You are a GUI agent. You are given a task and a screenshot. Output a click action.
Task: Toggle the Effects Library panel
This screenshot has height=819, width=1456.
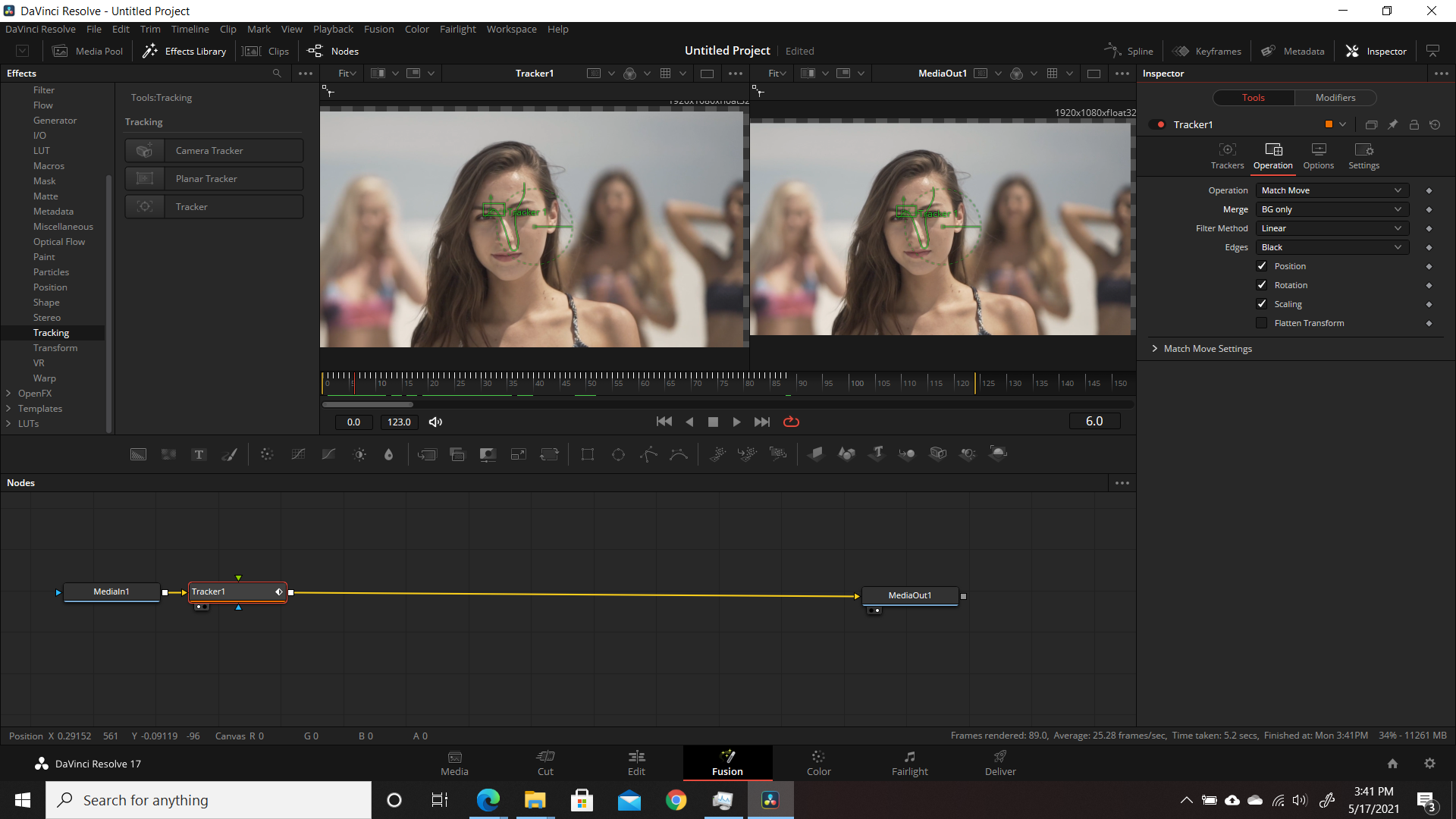click(x=184, y=51)
